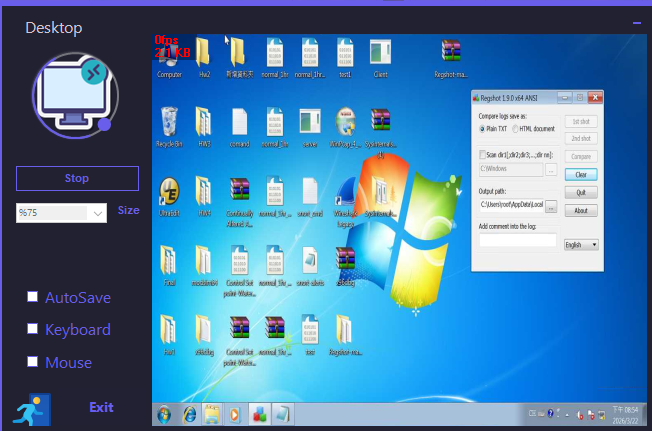This screenshot has height=431, width=652.
Task: Click the log comment input field
Action: point(517,241)
